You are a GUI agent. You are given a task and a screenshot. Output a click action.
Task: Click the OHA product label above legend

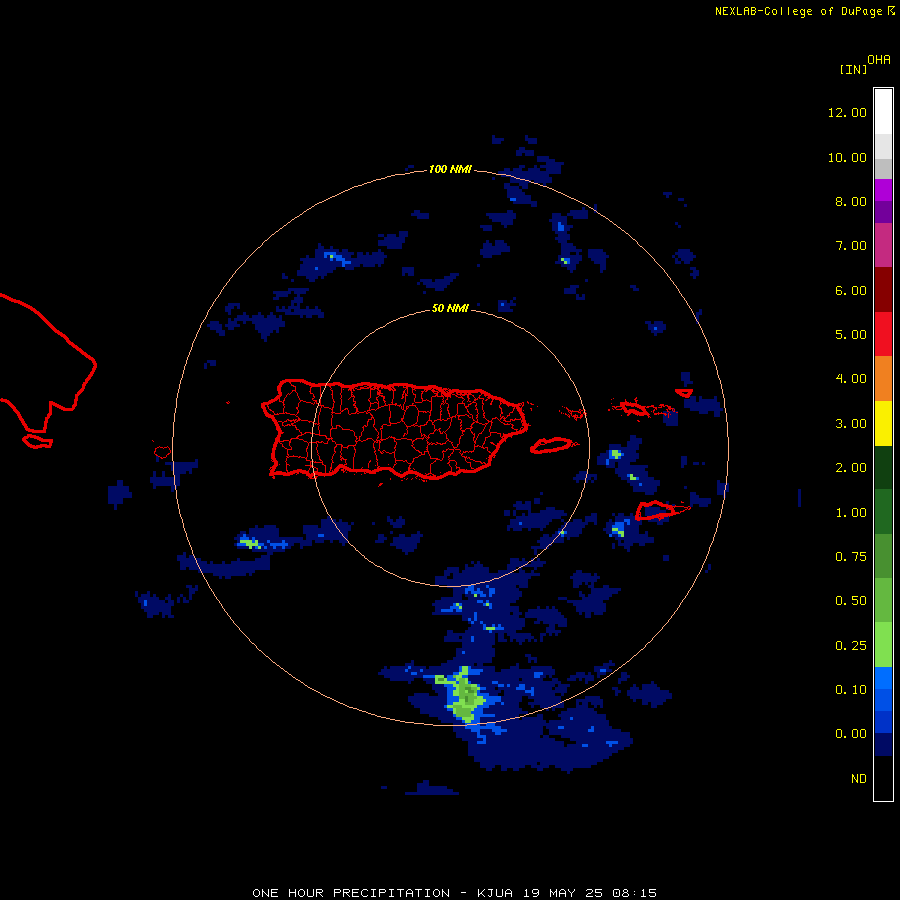[879, 59]
